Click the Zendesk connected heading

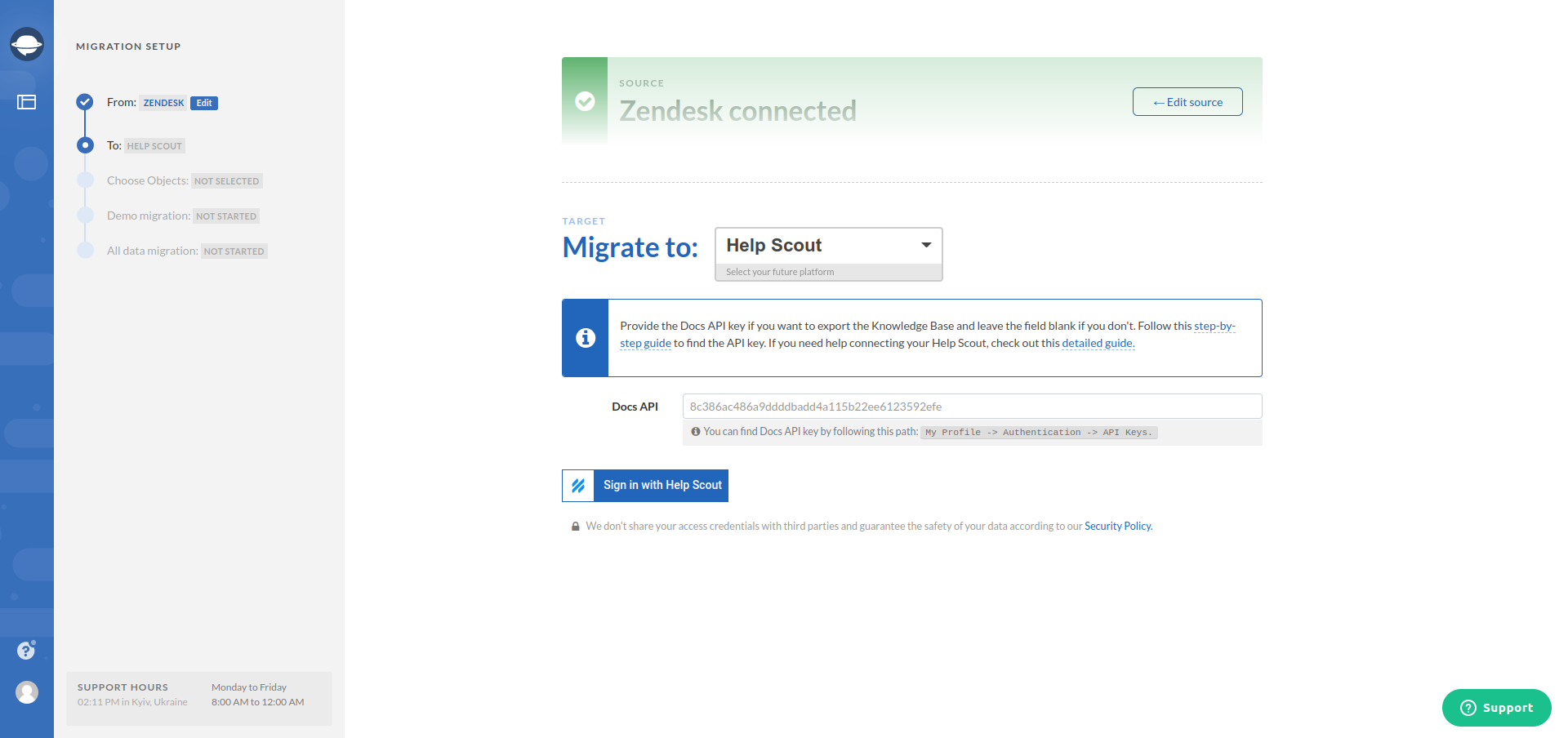(737, 110)
